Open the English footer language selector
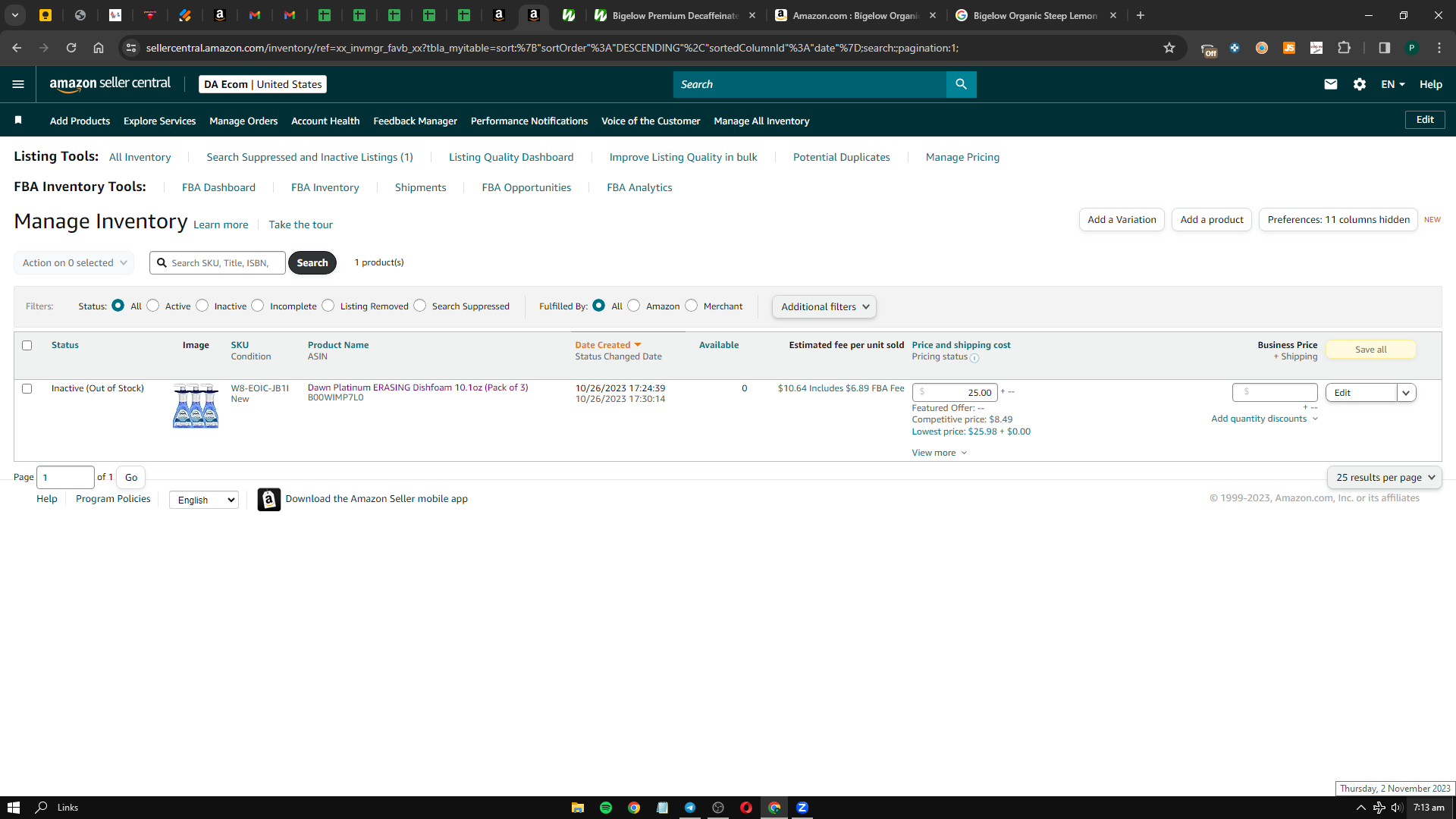The width and height of the screenshot is (1456, 819). [204, 500]
